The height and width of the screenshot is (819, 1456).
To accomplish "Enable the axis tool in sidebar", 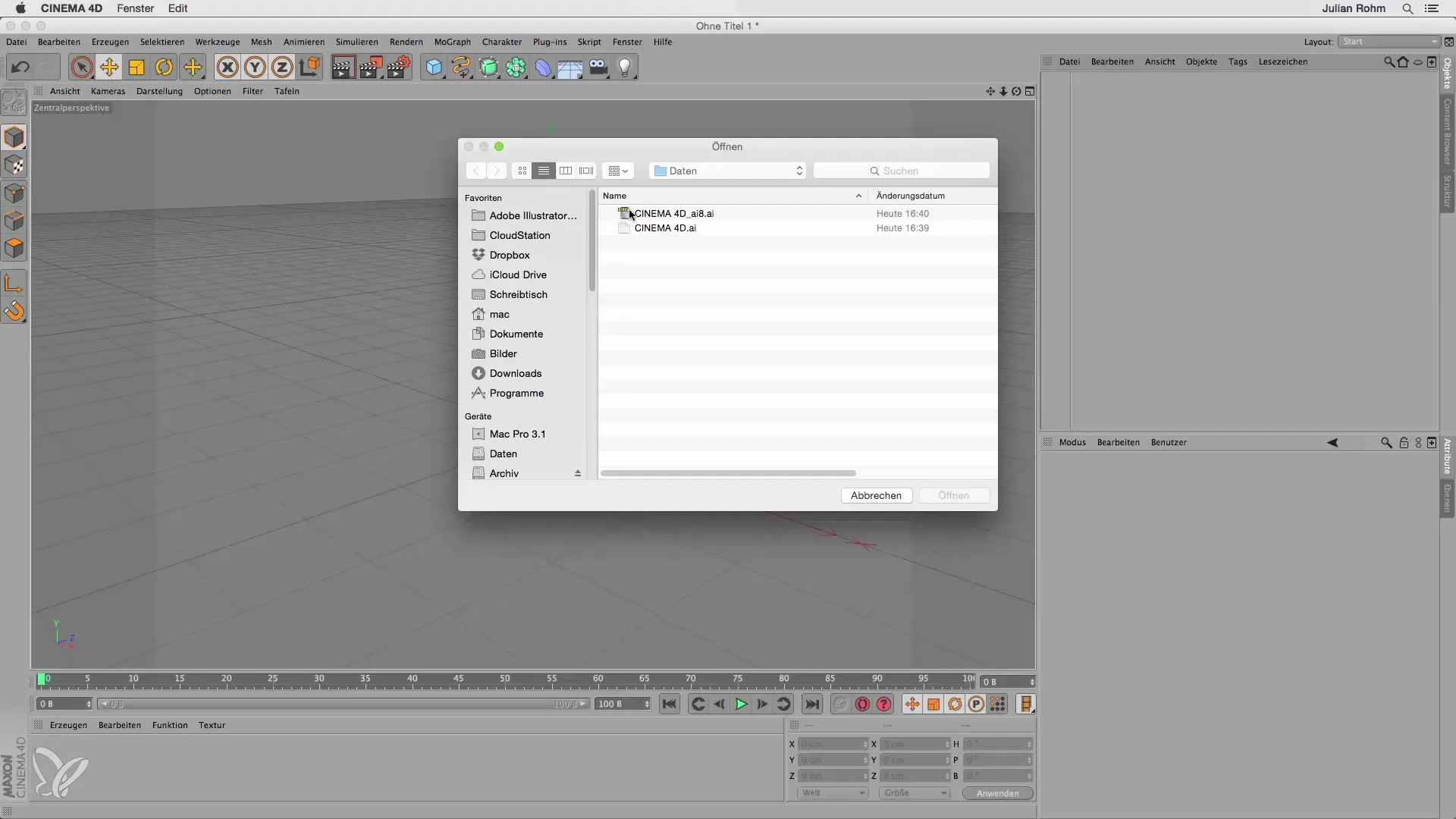I will (14, 284).
